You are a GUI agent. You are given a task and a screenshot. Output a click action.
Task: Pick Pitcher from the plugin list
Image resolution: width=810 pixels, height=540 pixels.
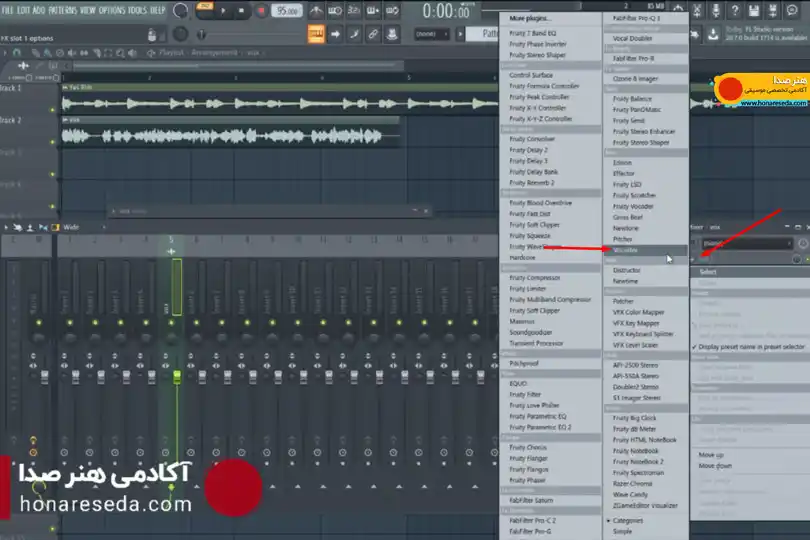tap(622, 239)
